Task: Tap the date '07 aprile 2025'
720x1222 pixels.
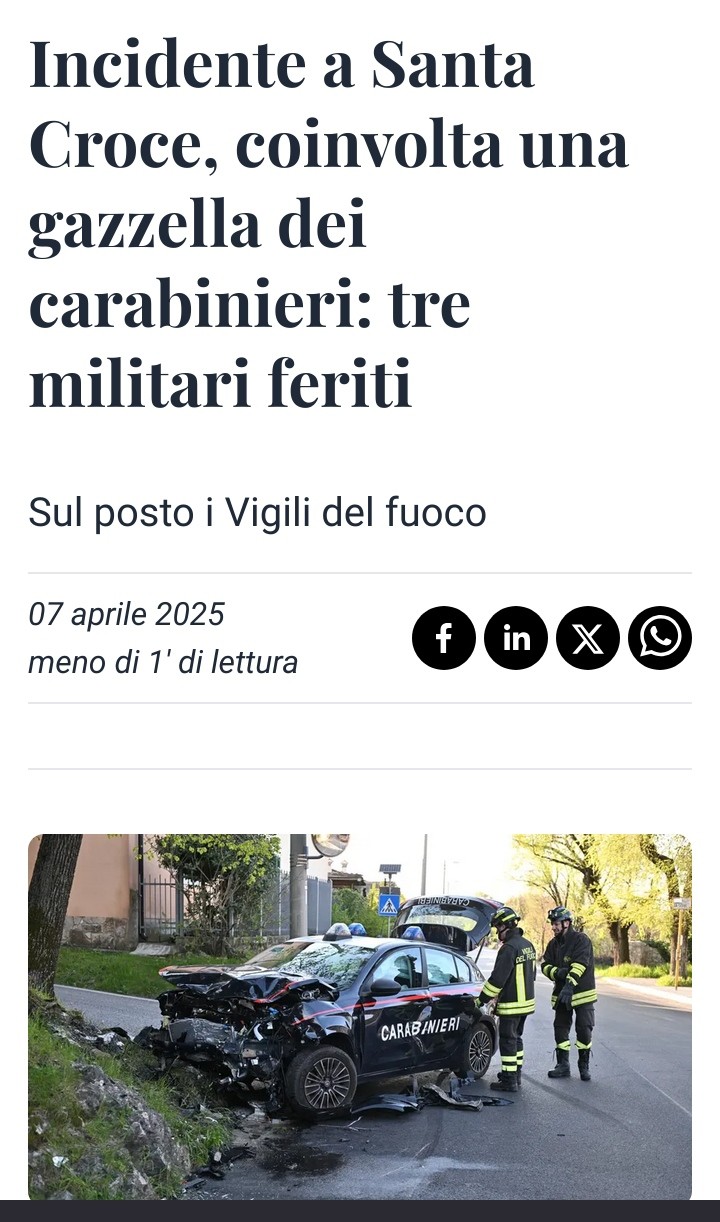Action: pos(126,614)
